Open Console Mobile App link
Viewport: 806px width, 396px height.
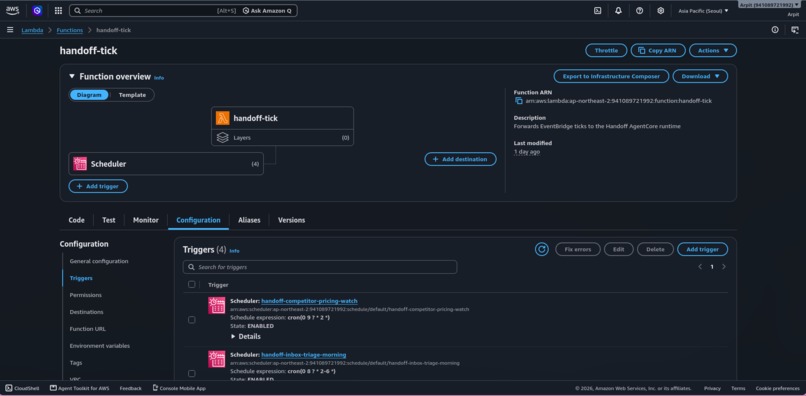coord(179,388)
